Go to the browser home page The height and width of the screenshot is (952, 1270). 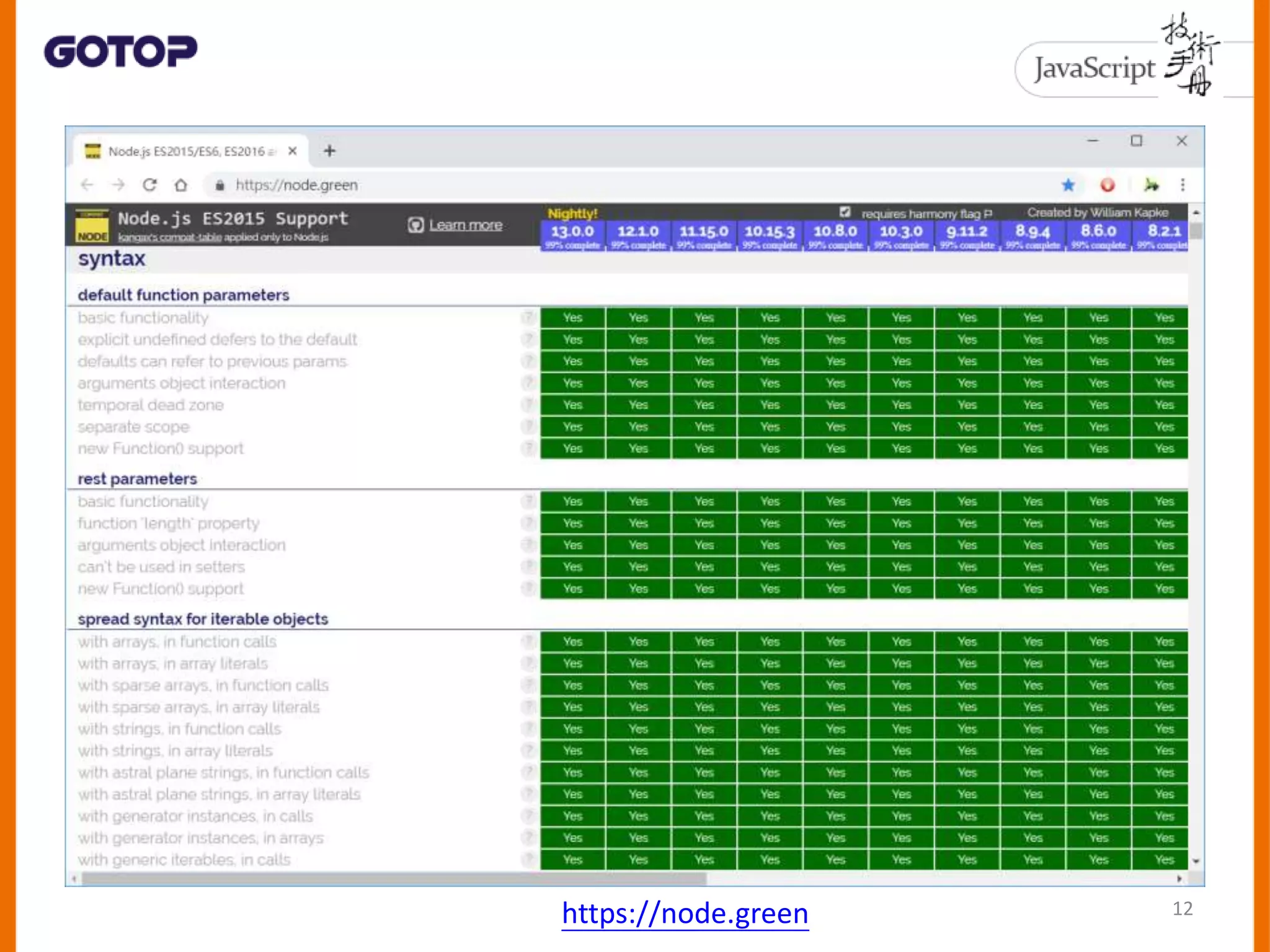[x=180, y=185]
